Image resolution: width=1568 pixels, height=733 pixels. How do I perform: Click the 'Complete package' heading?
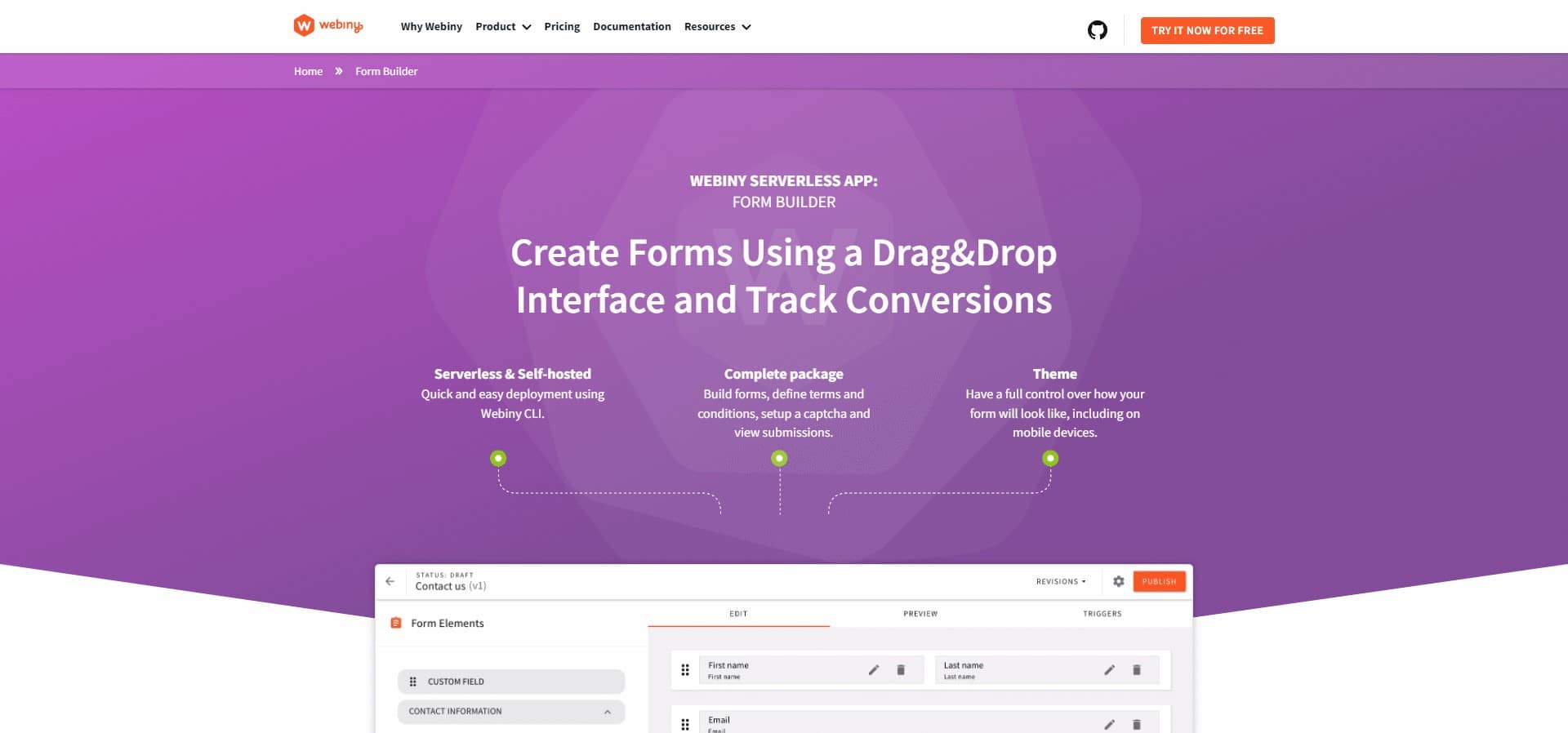pyautogui.click(x=783, y=374)
